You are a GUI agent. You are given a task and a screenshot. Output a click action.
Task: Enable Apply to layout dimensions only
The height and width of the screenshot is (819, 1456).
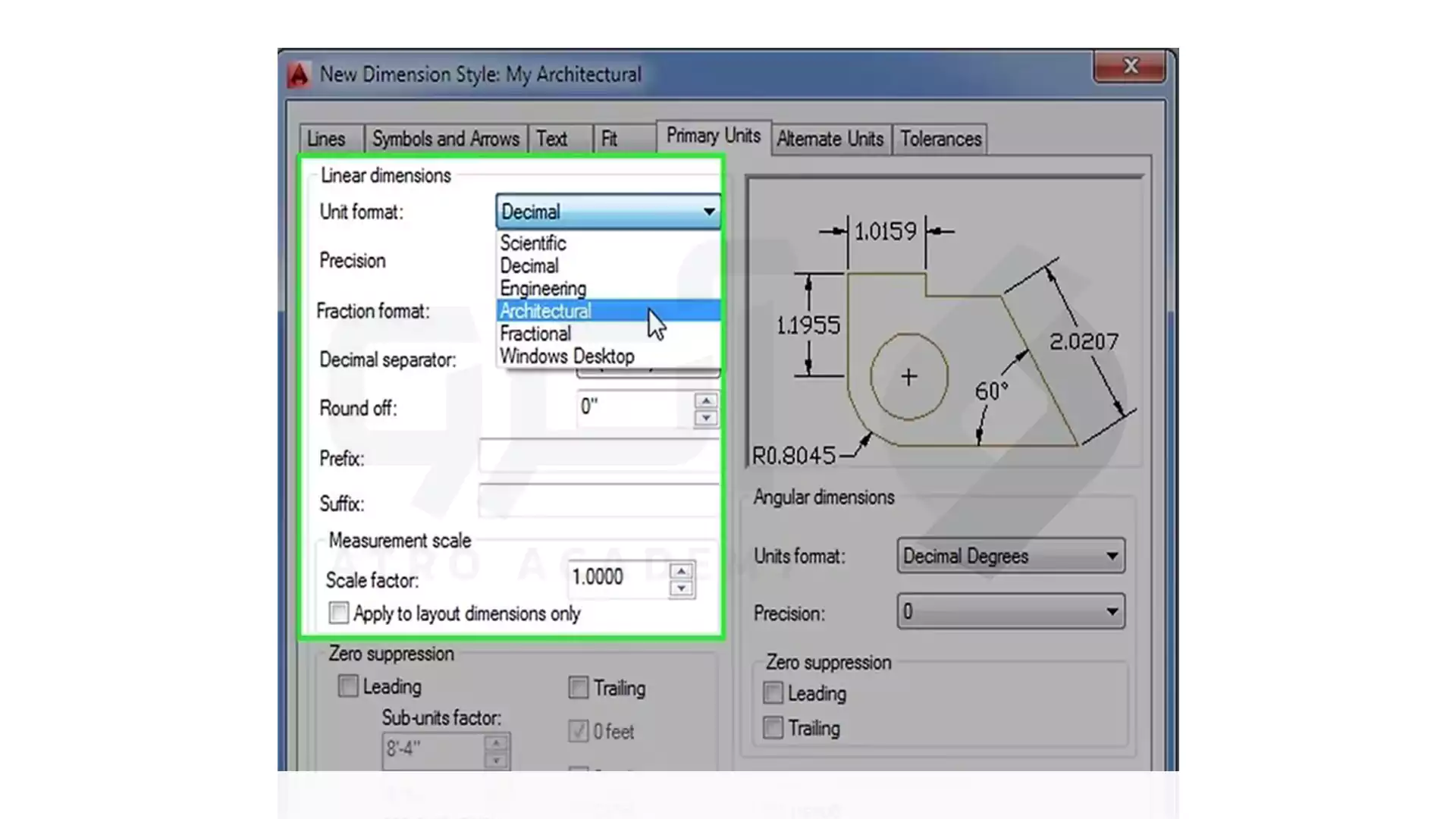pos(339,613)
